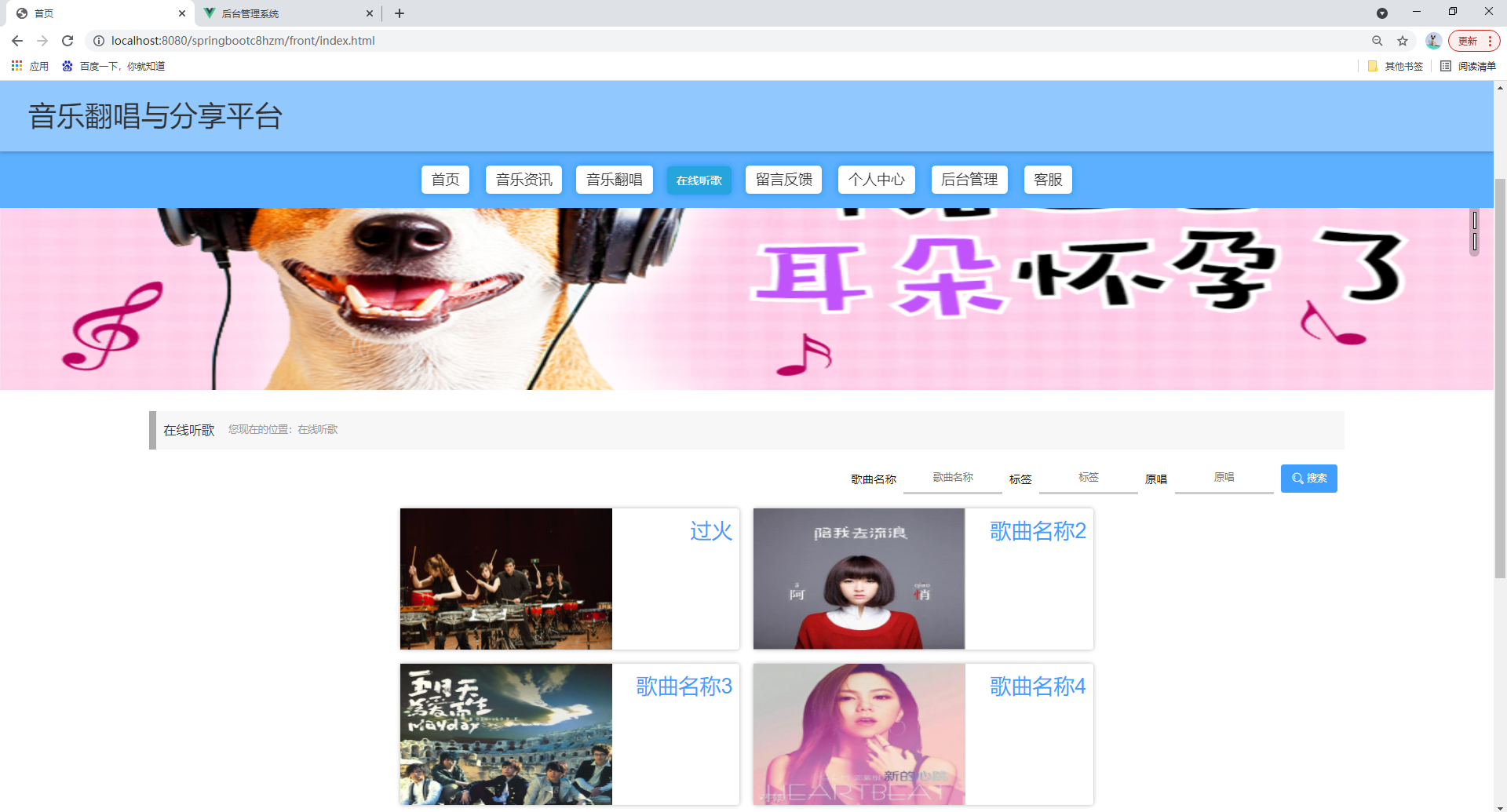Open the 首页 navigation button
This screenshot has height=812, width=1507.
tap(444, 180)
